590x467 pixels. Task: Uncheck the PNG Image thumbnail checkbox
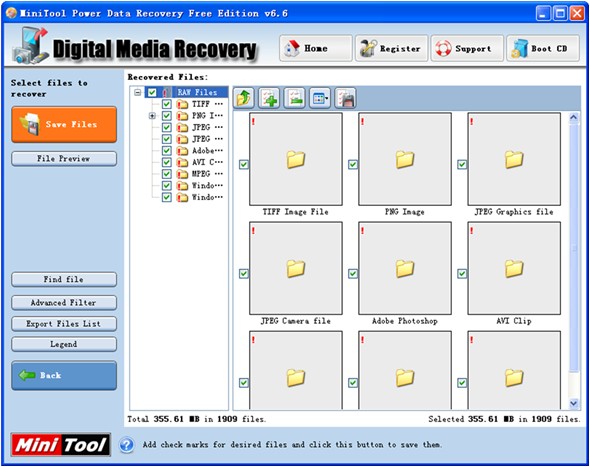pyautogui.click(x=353, y=164)
